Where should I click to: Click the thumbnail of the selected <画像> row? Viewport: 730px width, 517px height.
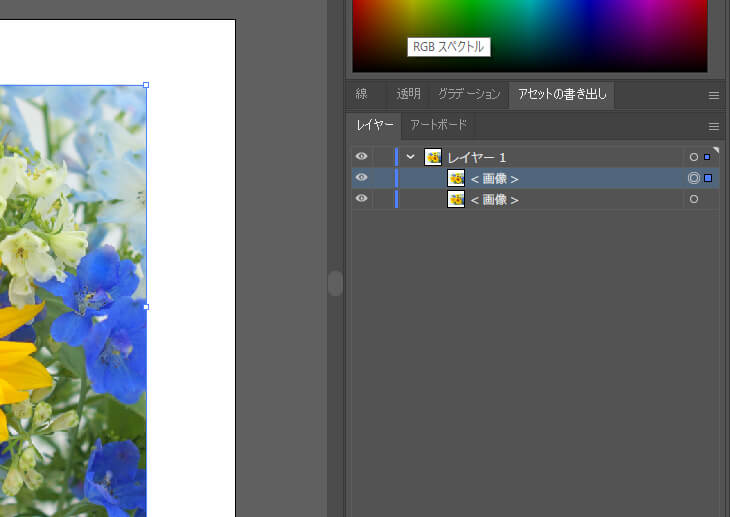point(456,178)
